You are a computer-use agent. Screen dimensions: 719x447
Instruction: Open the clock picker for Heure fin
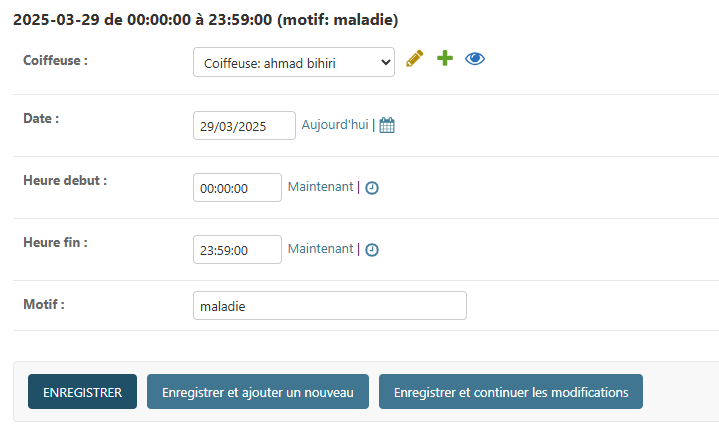click(x=372, y=250)
